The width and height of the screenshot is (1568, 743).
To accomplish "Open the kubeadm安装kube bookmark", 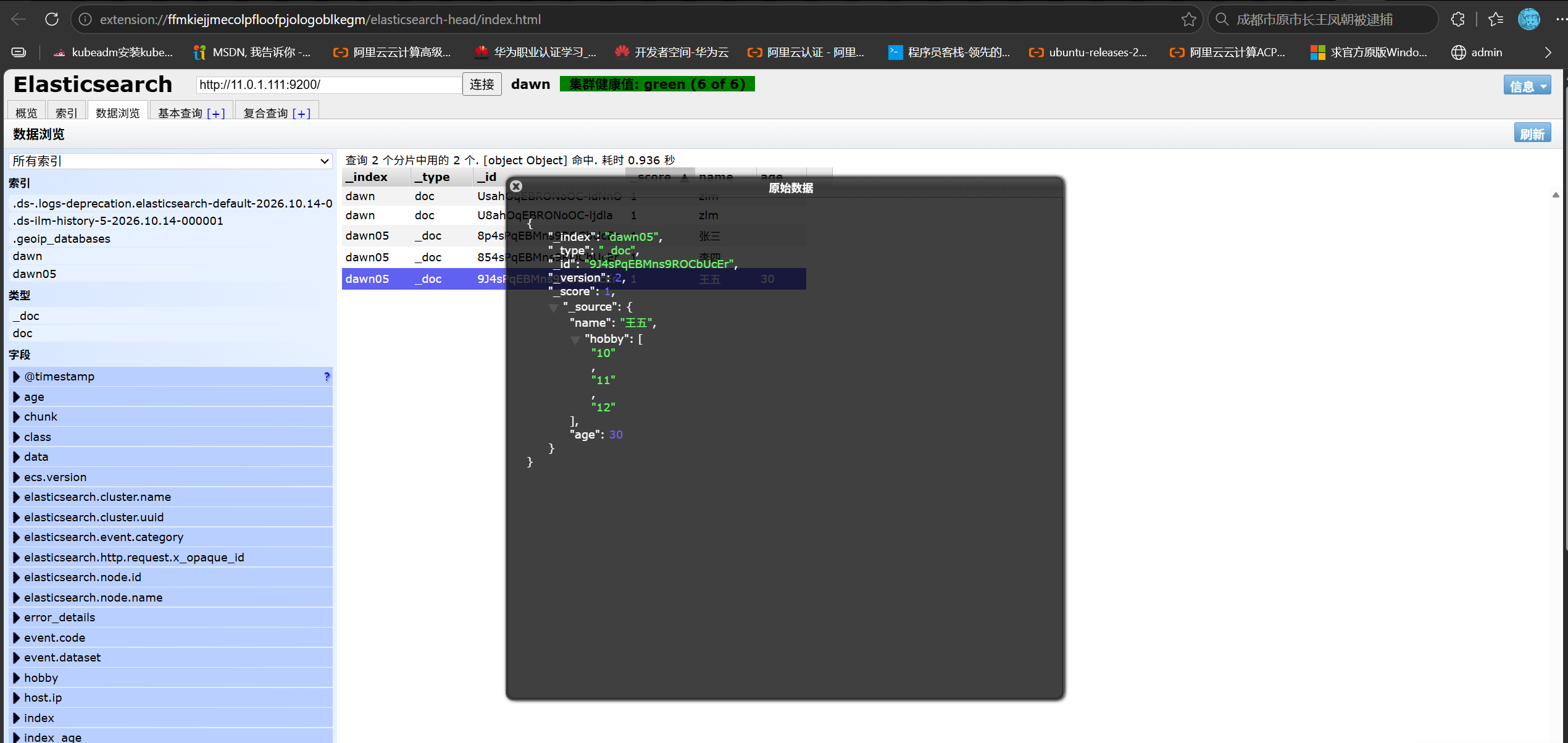I will point(112,52).
